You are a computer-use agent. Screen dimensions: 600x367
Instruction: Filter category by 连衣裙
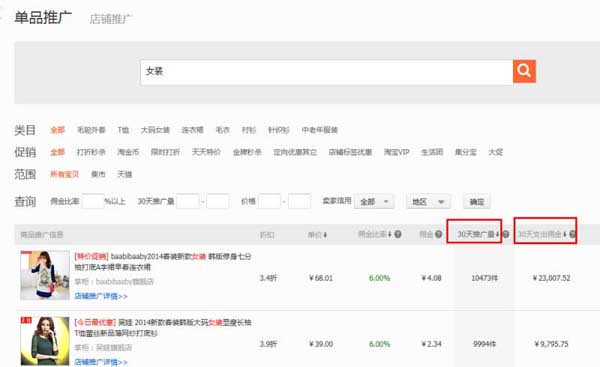click(x=192, y=130)
